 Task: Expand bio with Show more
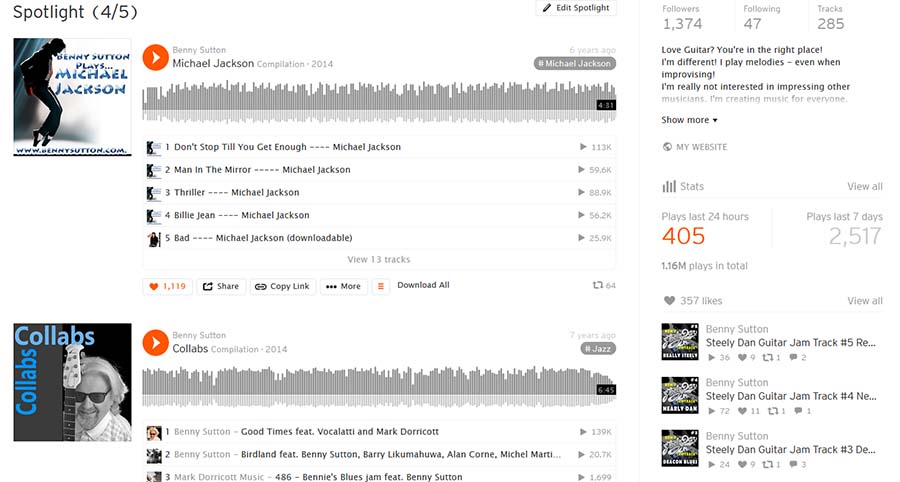[x=689, y=120]
